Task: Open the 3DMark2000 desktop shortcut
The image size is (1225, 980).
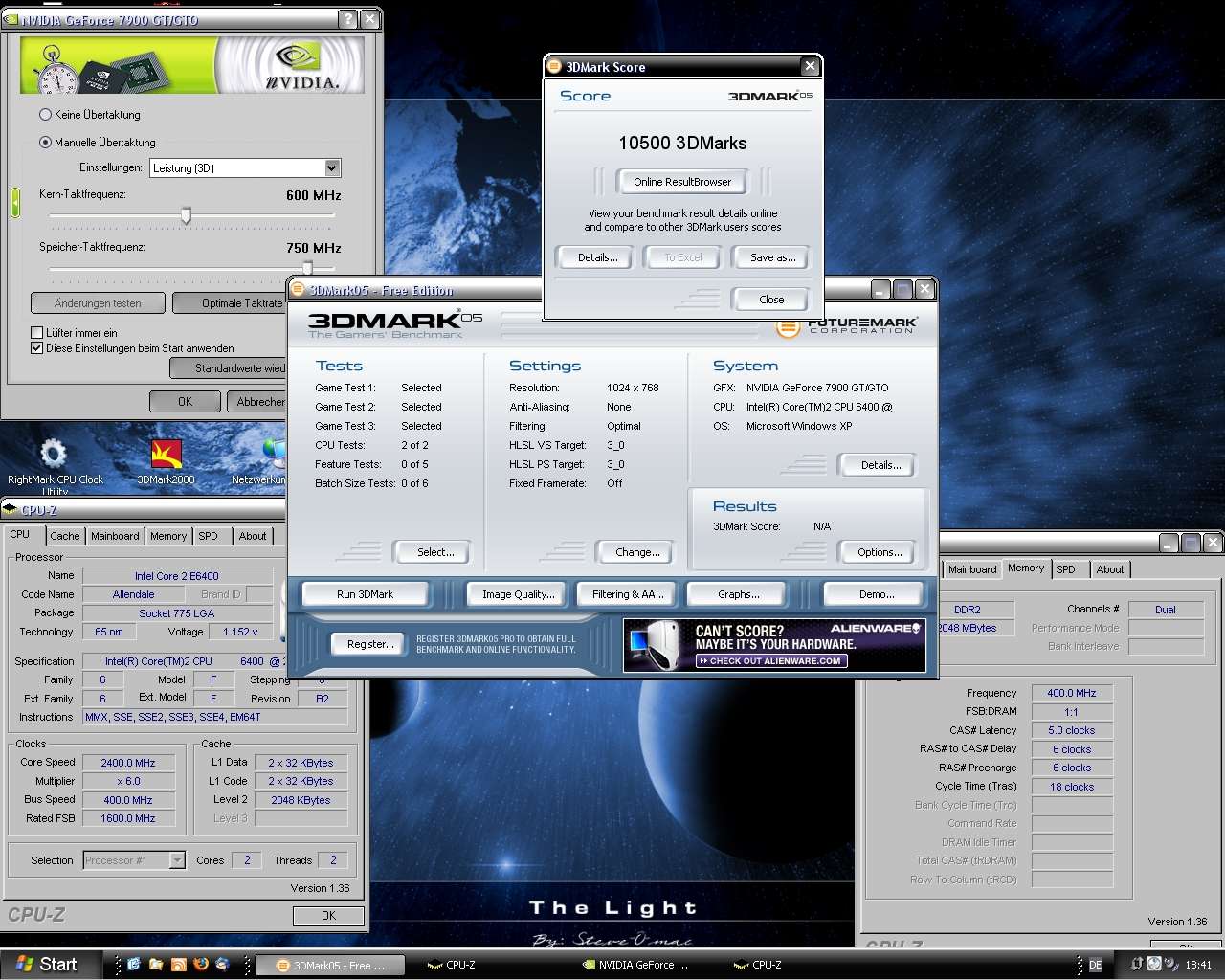Action: (x=167, y=462)
